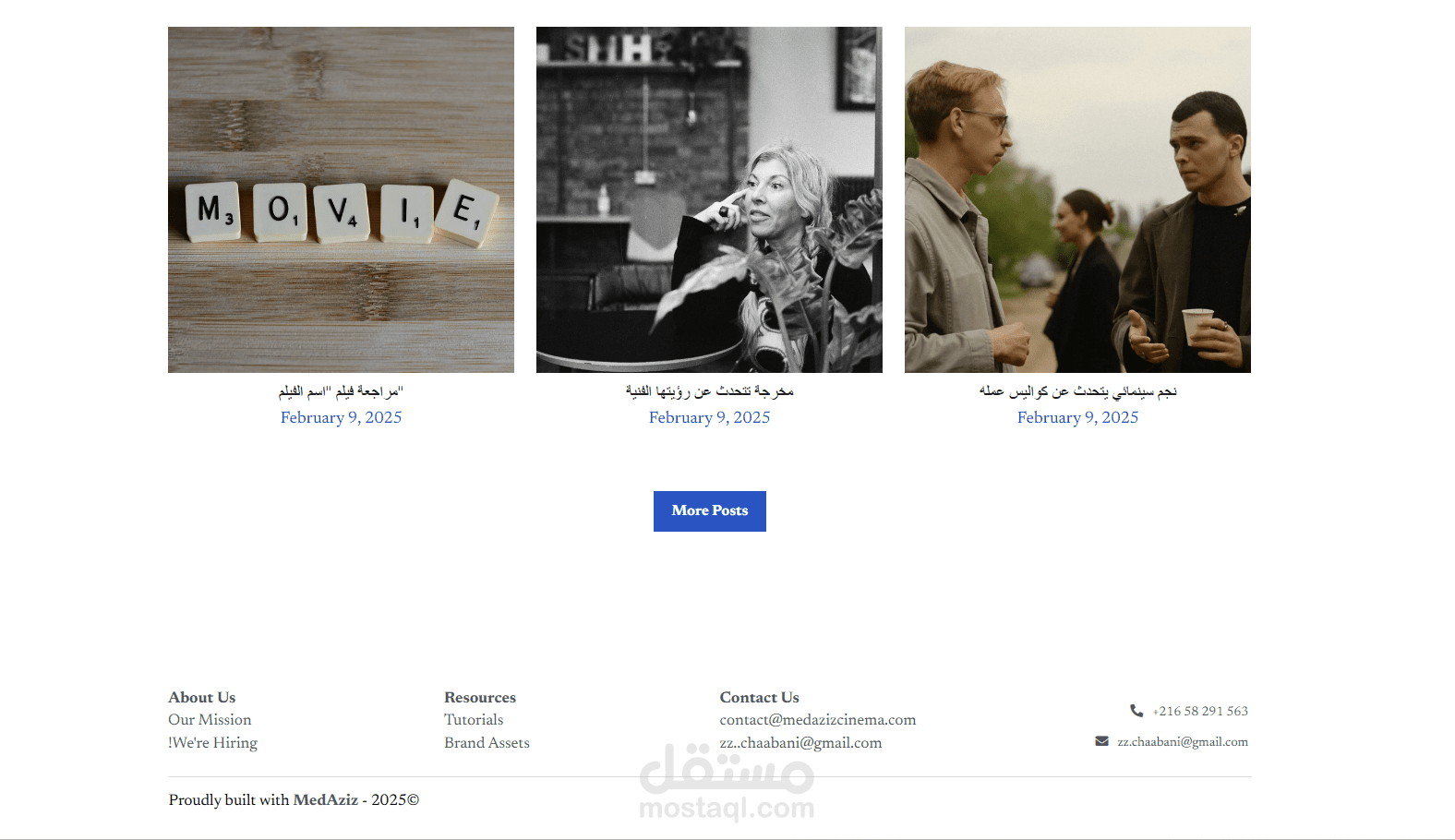Click contact@medazizcinema.com email link
Viewport: 1455px width, 840px height.
click(818, 720)
